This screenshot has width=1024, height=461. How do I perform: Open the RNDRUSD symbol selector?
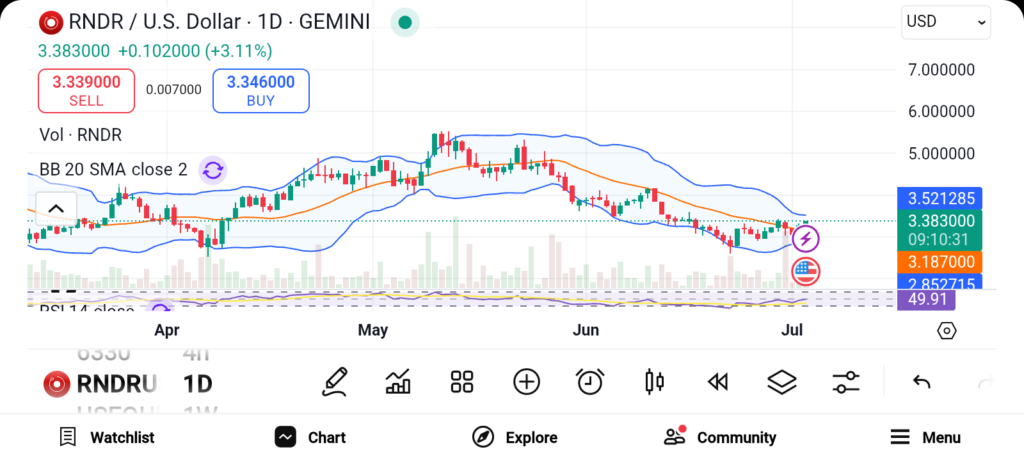[x=101, y=384]
